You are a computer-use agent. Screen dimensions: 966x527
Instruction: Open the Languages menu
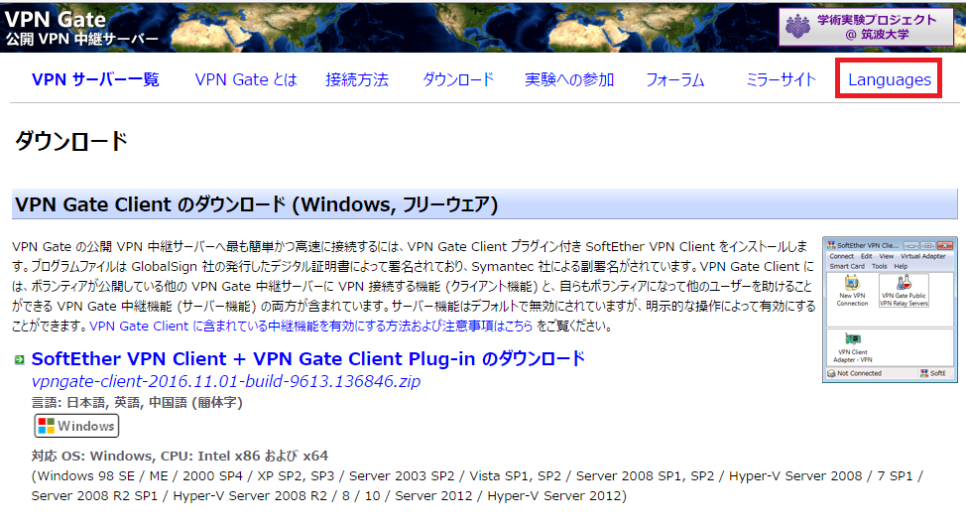[x=889, y=80]
